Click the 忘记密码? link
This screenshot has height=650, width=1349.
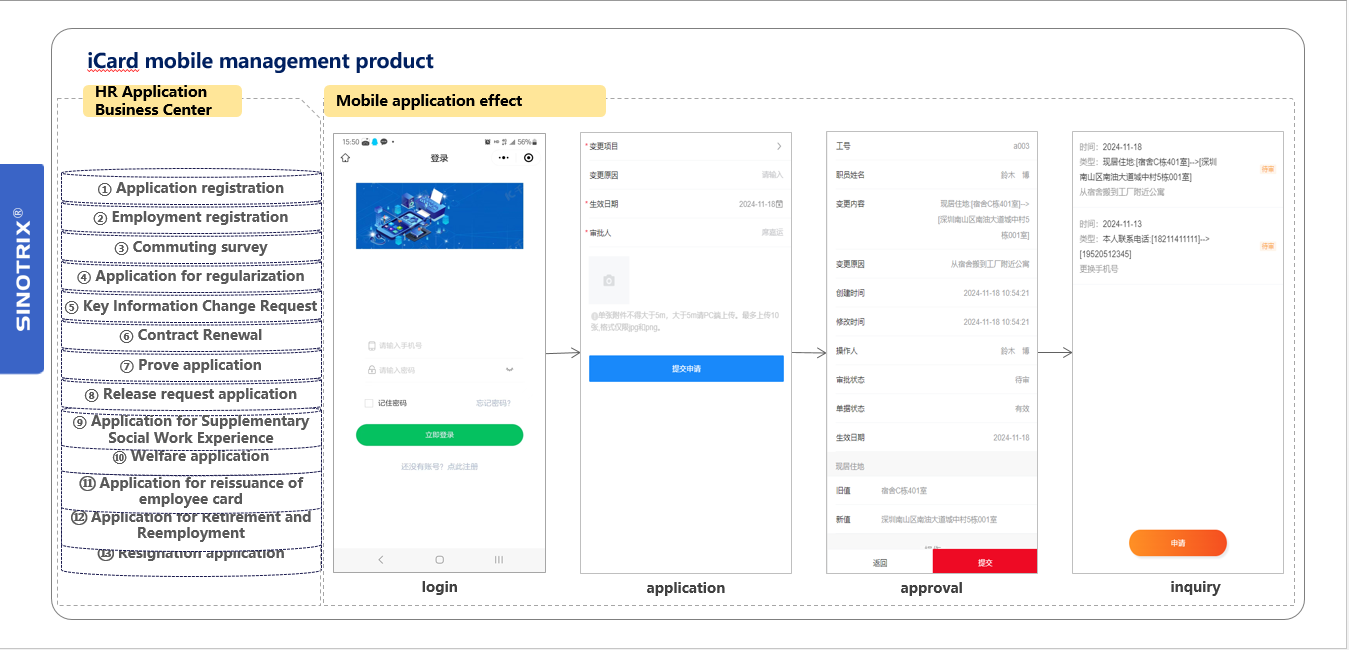[493, 403]
